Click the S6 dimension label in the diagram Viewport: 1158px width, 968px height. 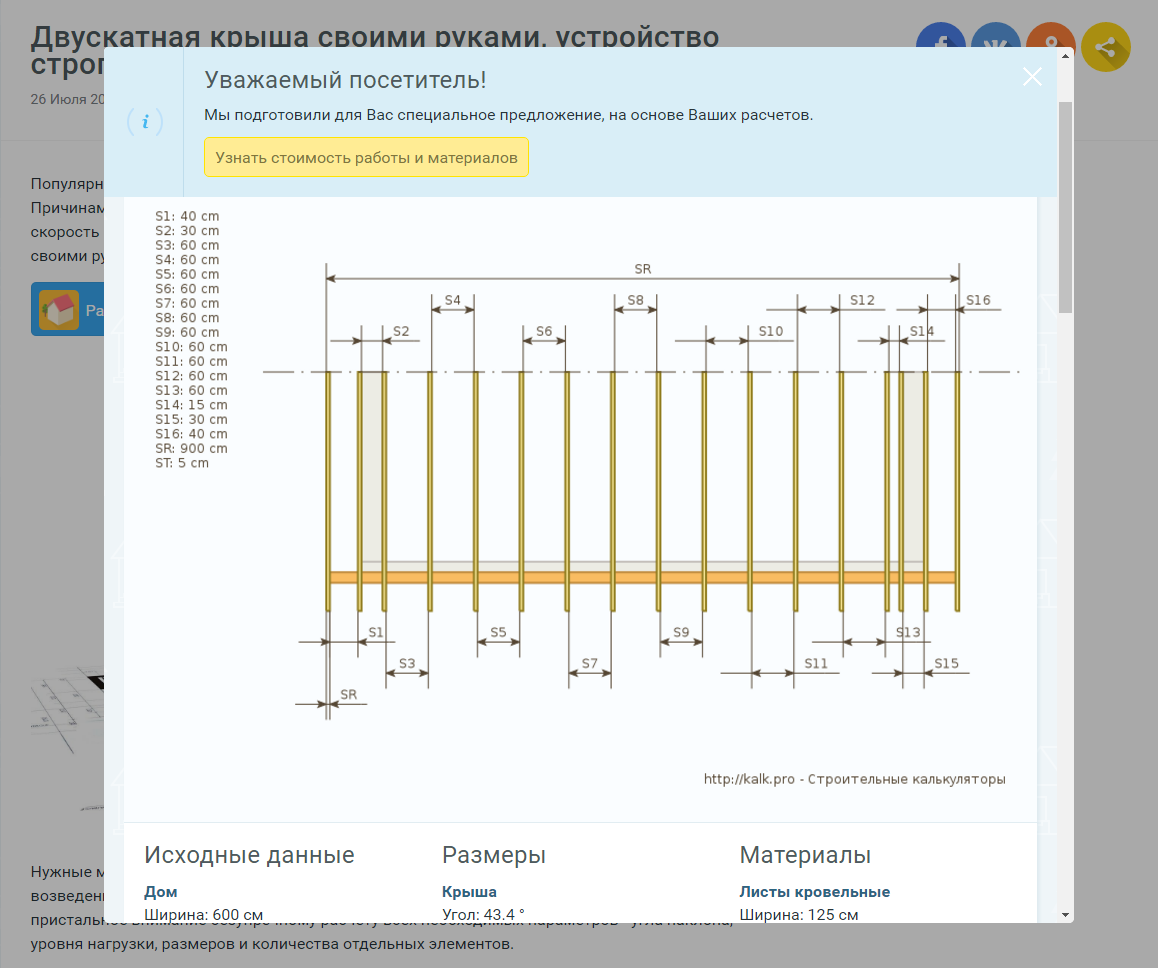pyautogui.click(x=544, y=331)
